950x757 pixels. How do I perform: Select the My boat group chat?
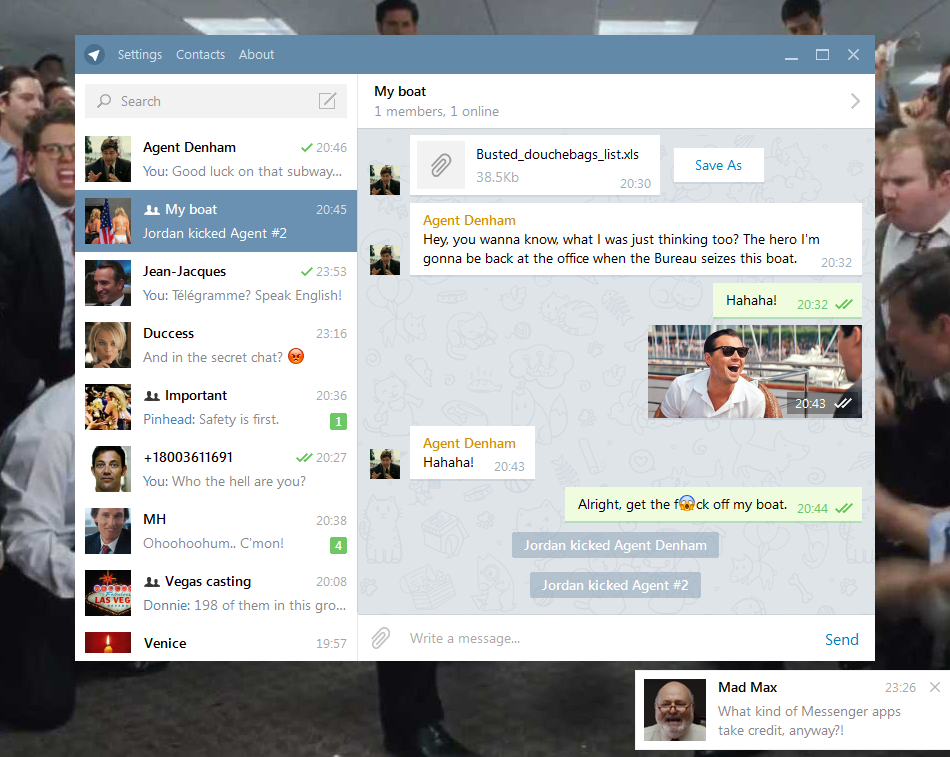216,221
